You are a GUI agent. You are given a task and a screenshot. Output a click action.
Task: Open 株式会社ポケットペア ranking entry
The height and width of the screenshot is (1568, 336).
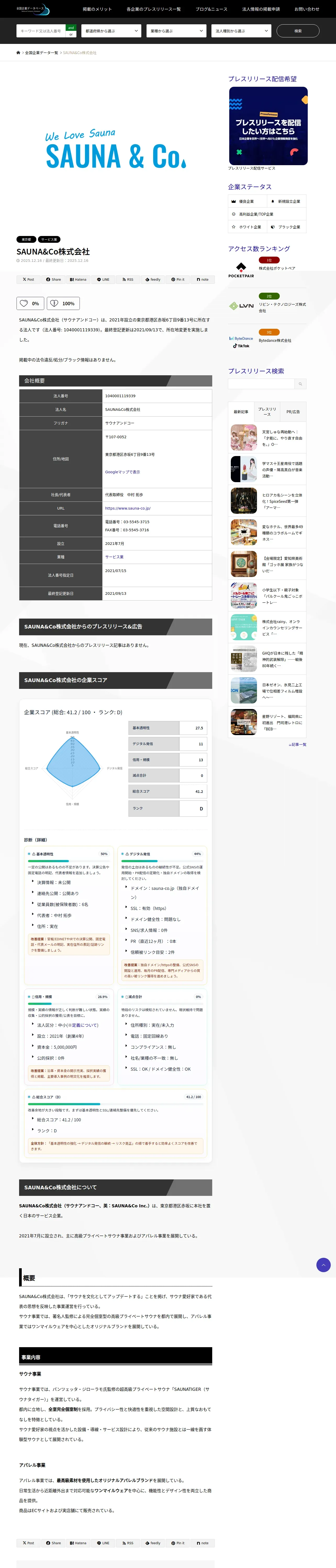point(277,268)
